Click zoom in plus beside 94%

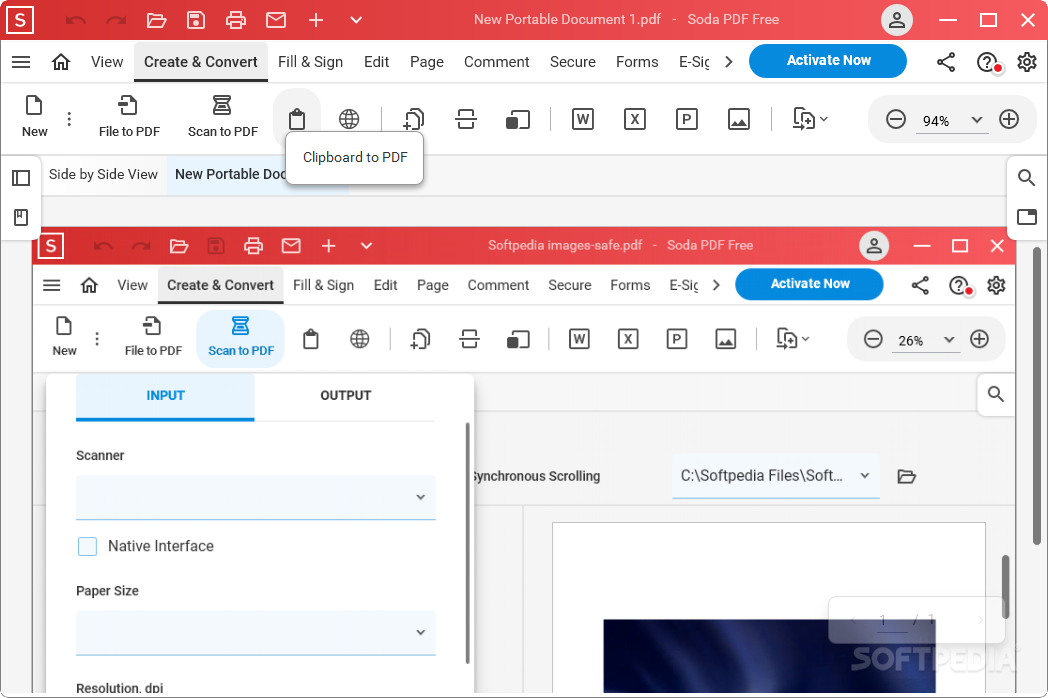(1009, 120)
